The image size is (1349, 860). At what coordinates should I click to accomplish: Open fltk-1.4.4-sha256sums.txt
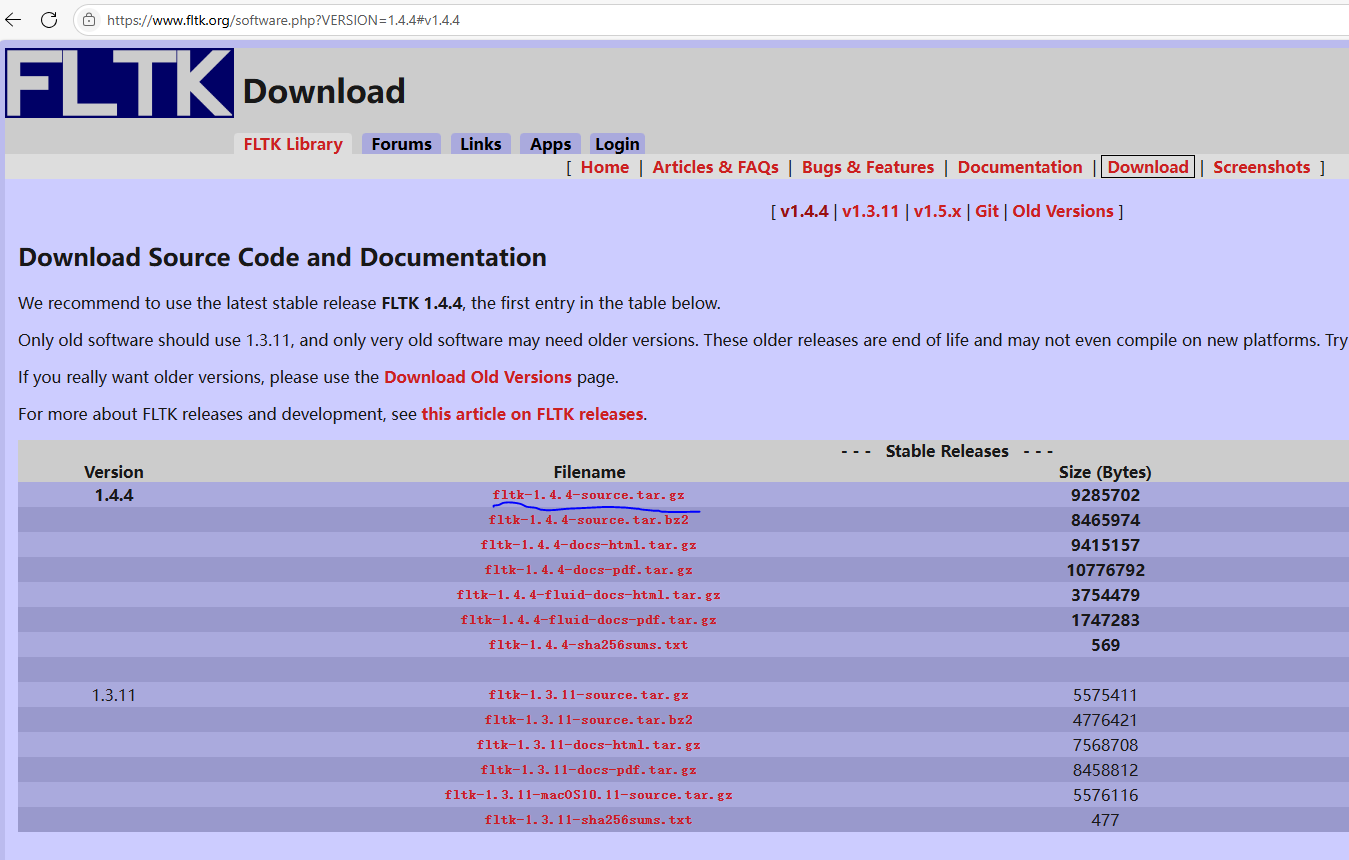pyautogui.click(x=589, y=645)
